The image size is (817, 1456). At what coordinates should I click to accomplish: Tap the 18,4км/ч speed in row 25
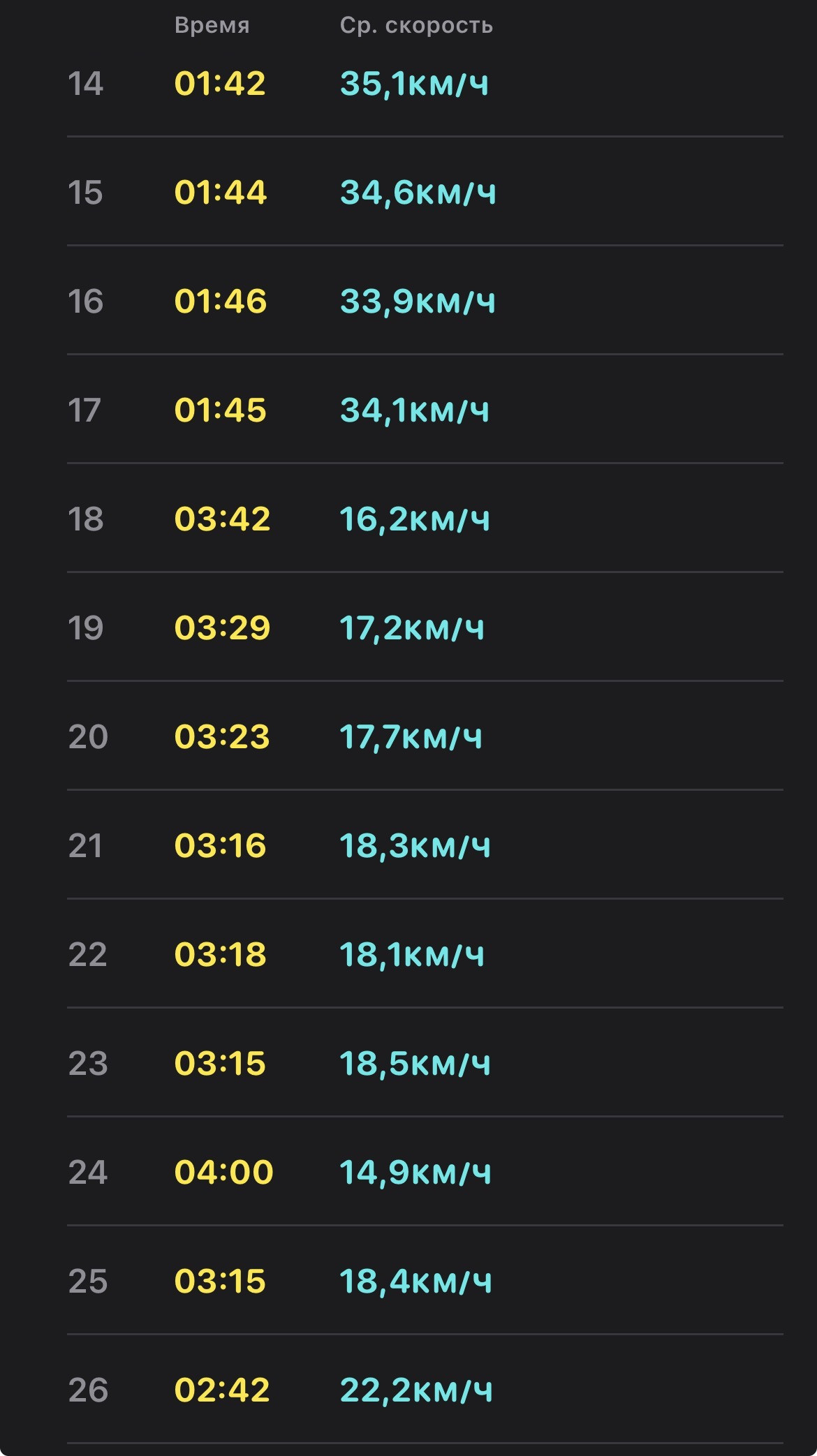(x=415, y=1282)
